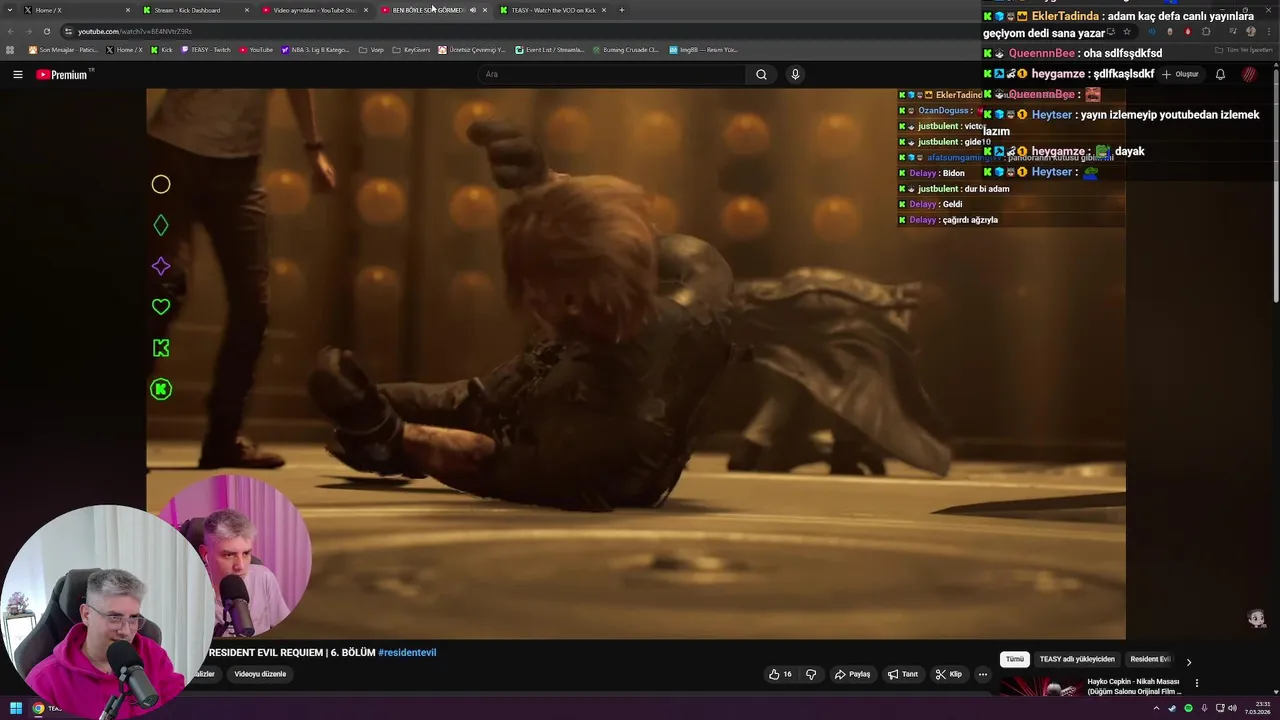Switch to Stream - Kick Dashboard tab

tap(196, 10)
